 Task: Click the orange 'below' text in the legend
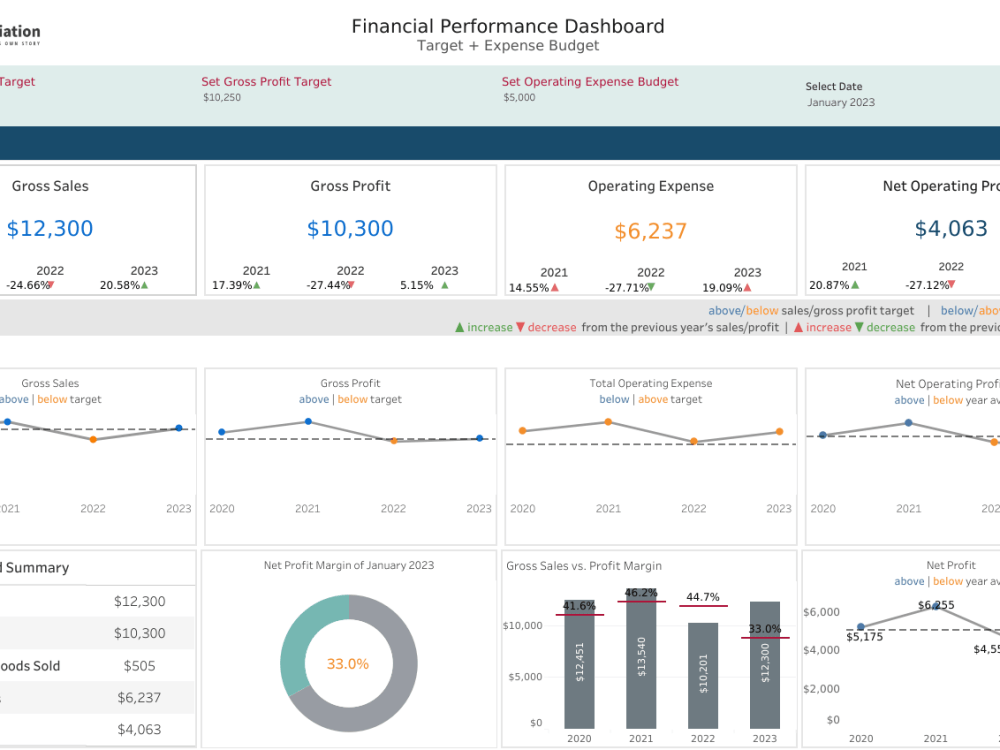763,310
